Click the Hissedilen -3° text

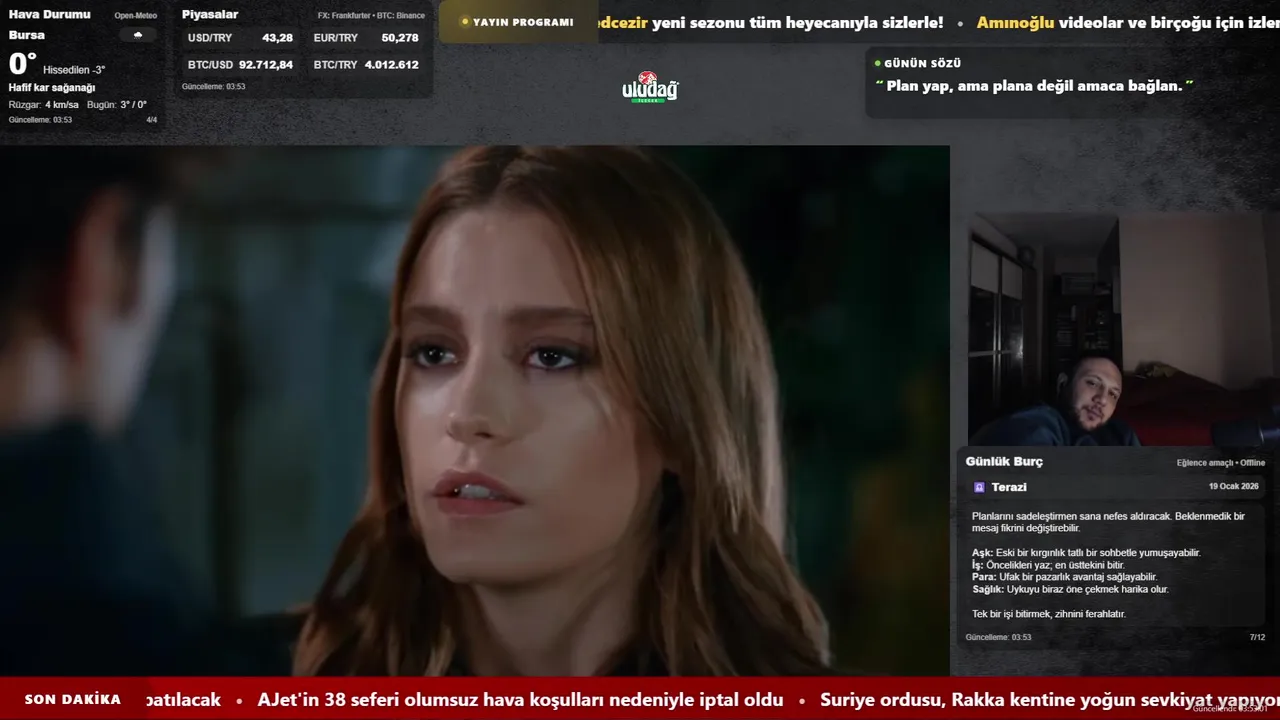(x=74, y=70)
